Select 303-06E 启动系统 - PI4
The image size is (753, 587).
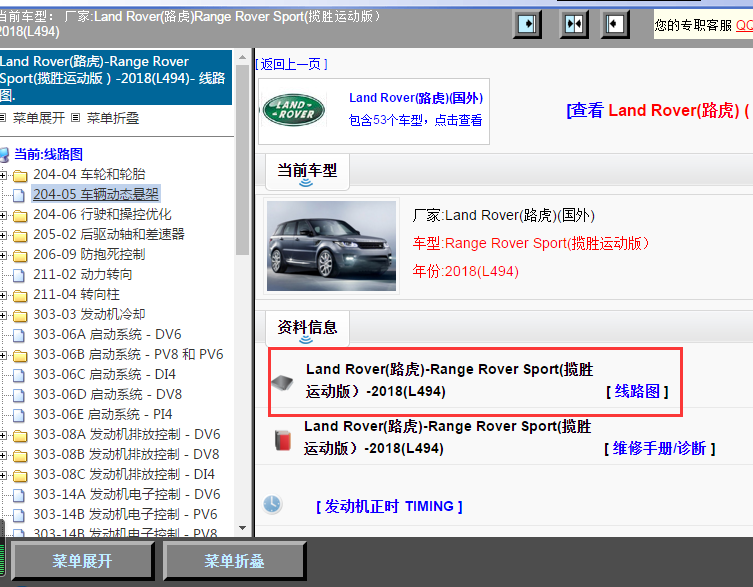102,414
